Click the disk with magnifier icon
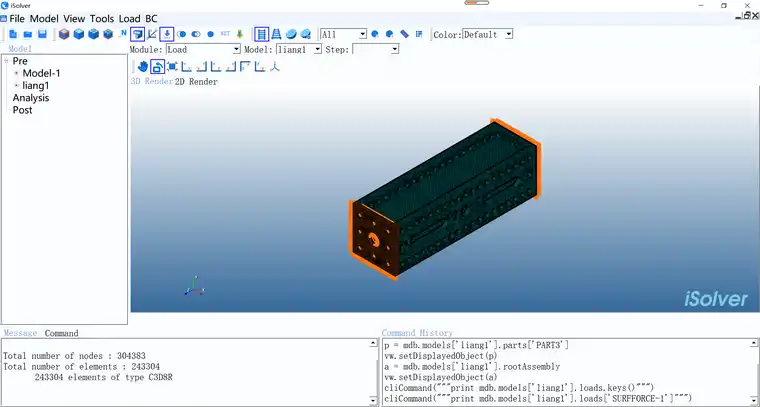Image resolution: width=760 pixels, height=407 pixels. tap(305, 34)
